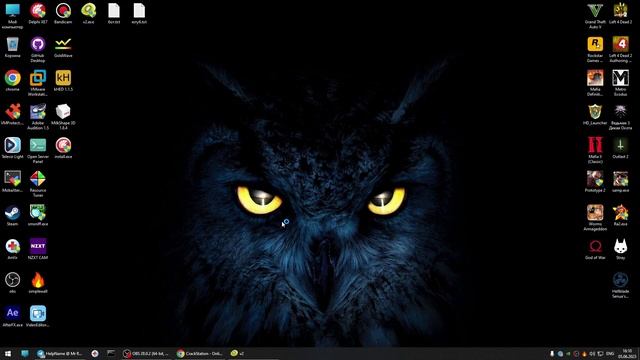Viewport: 640px width, 360px height.
Task: Launch Adobe Audition 1.5 shortcut
Action: point(38,117)
